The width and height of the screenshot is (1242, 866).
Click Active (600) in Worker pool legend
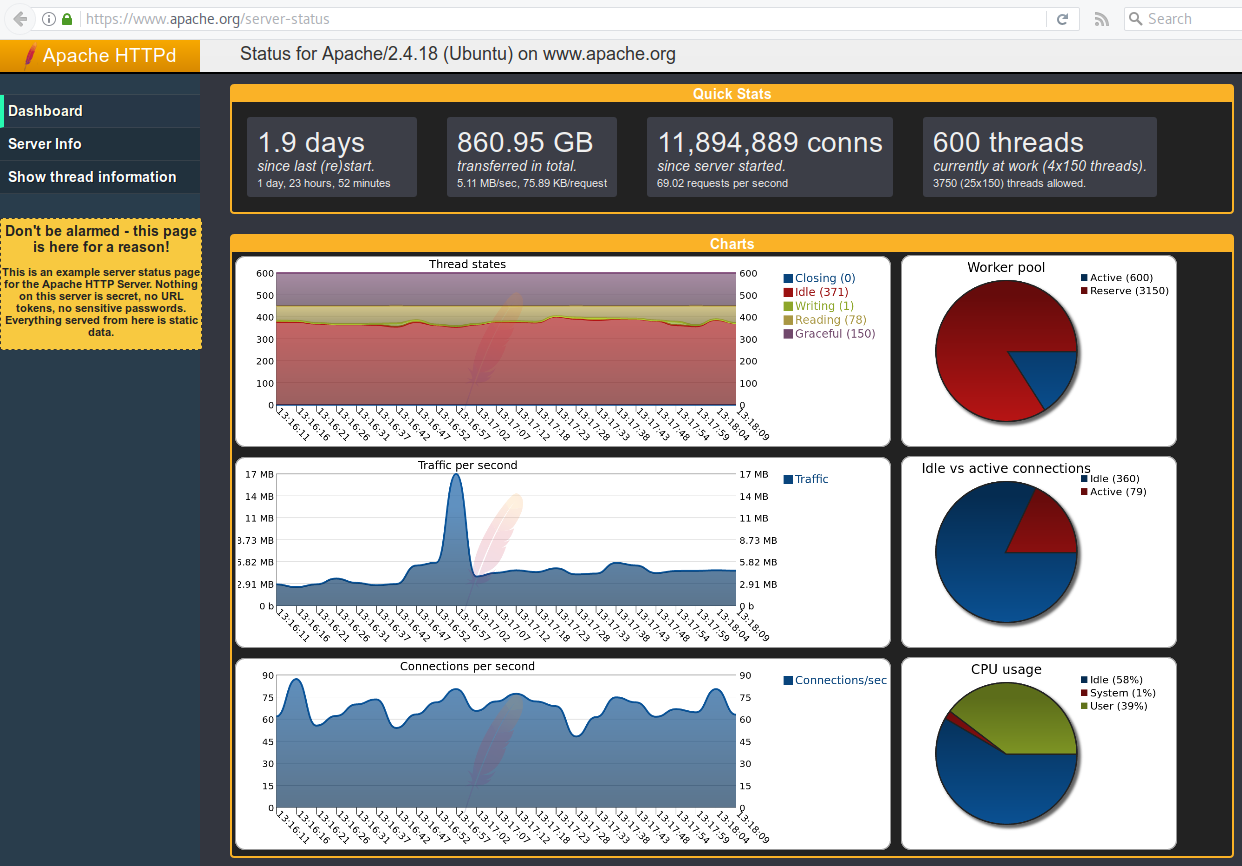1116,278
